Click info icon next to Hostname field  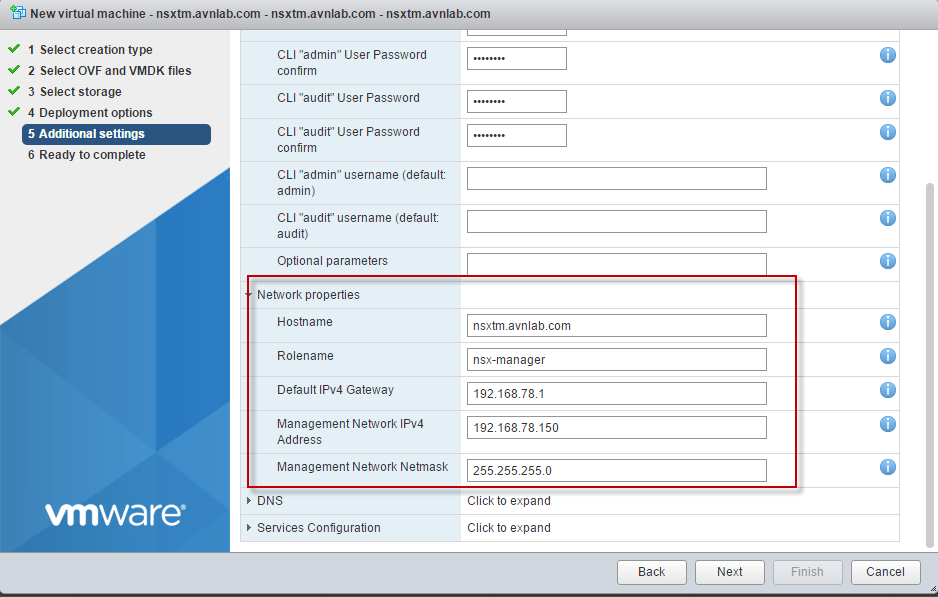[x=887, y=322]
